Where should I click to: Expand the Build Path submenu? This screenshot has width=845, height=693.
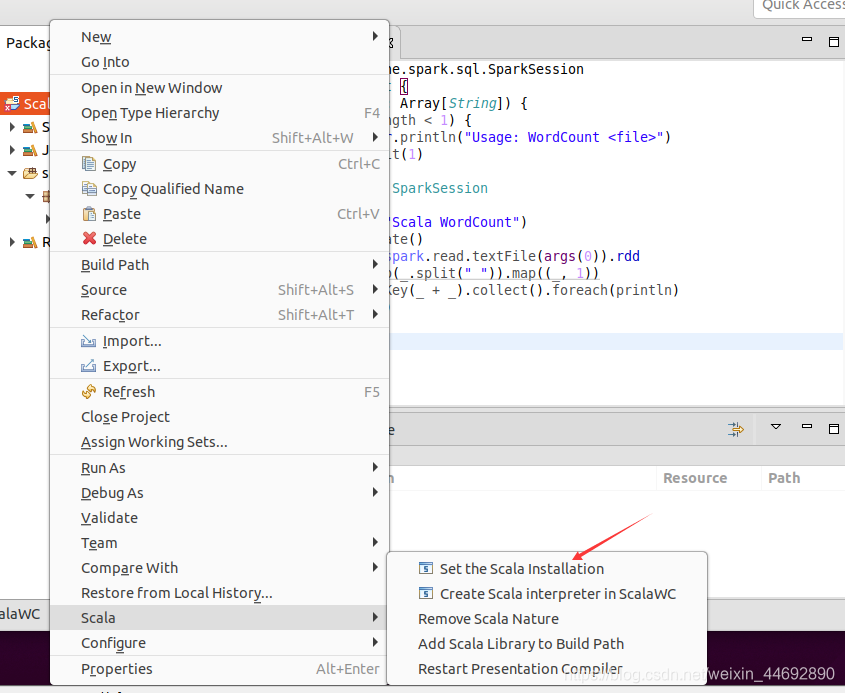[375, 264]
